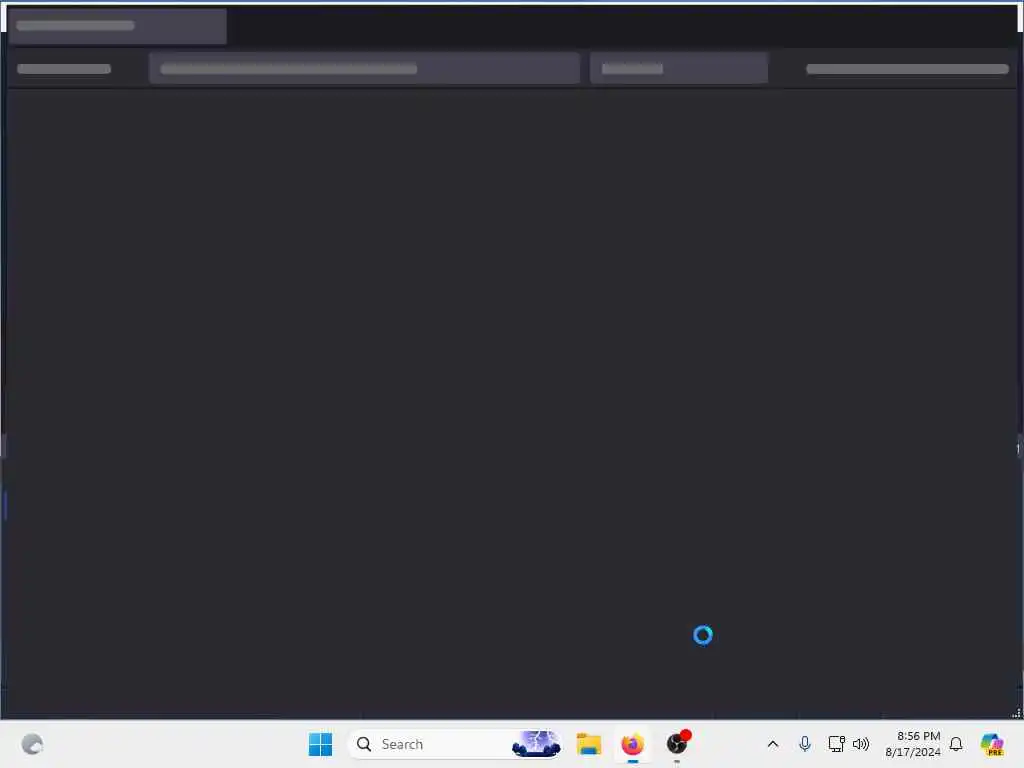Open network status tray icon
1024x768 pixels.
tap(836, 744)
